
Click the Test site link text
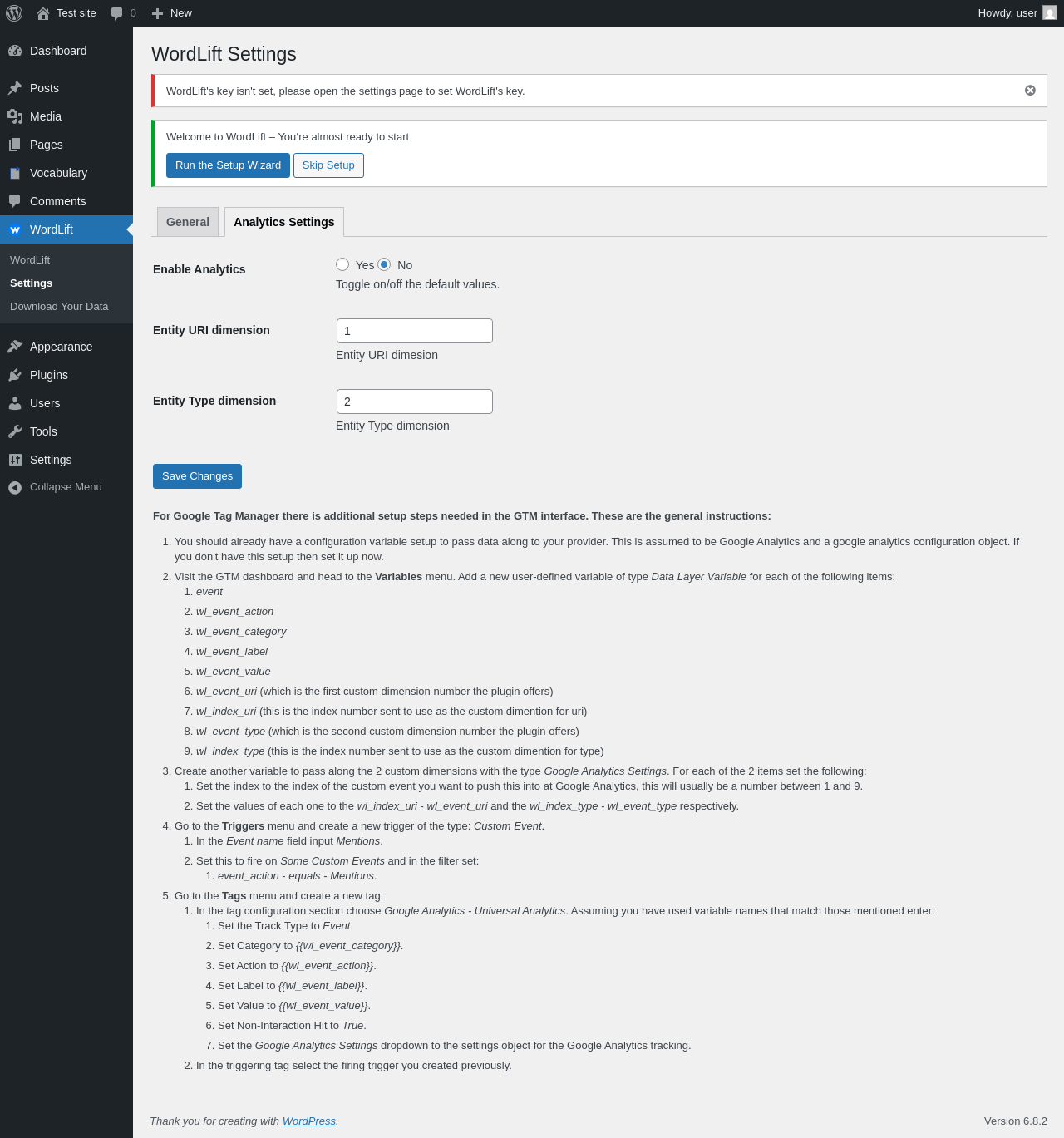(76, 13)
